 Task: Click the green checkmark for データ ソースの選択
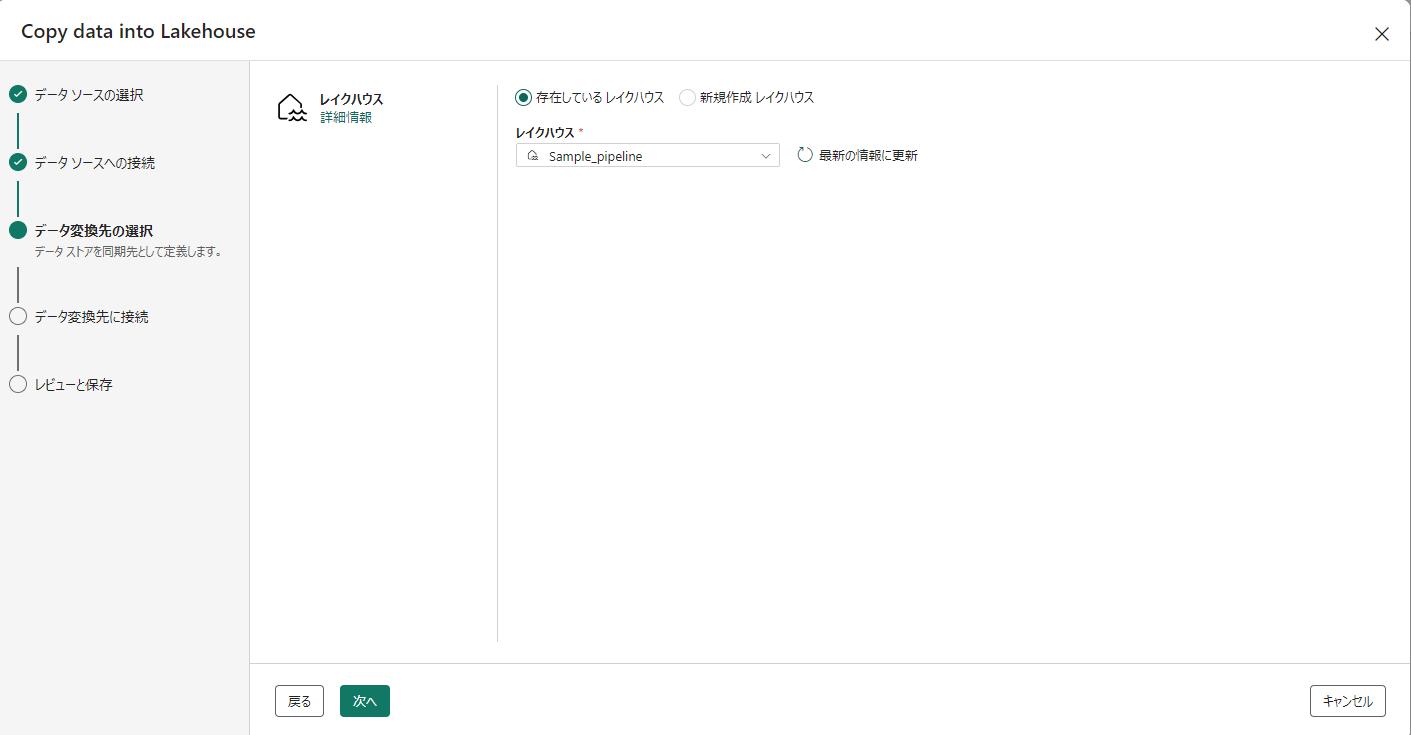coord(18,95)
